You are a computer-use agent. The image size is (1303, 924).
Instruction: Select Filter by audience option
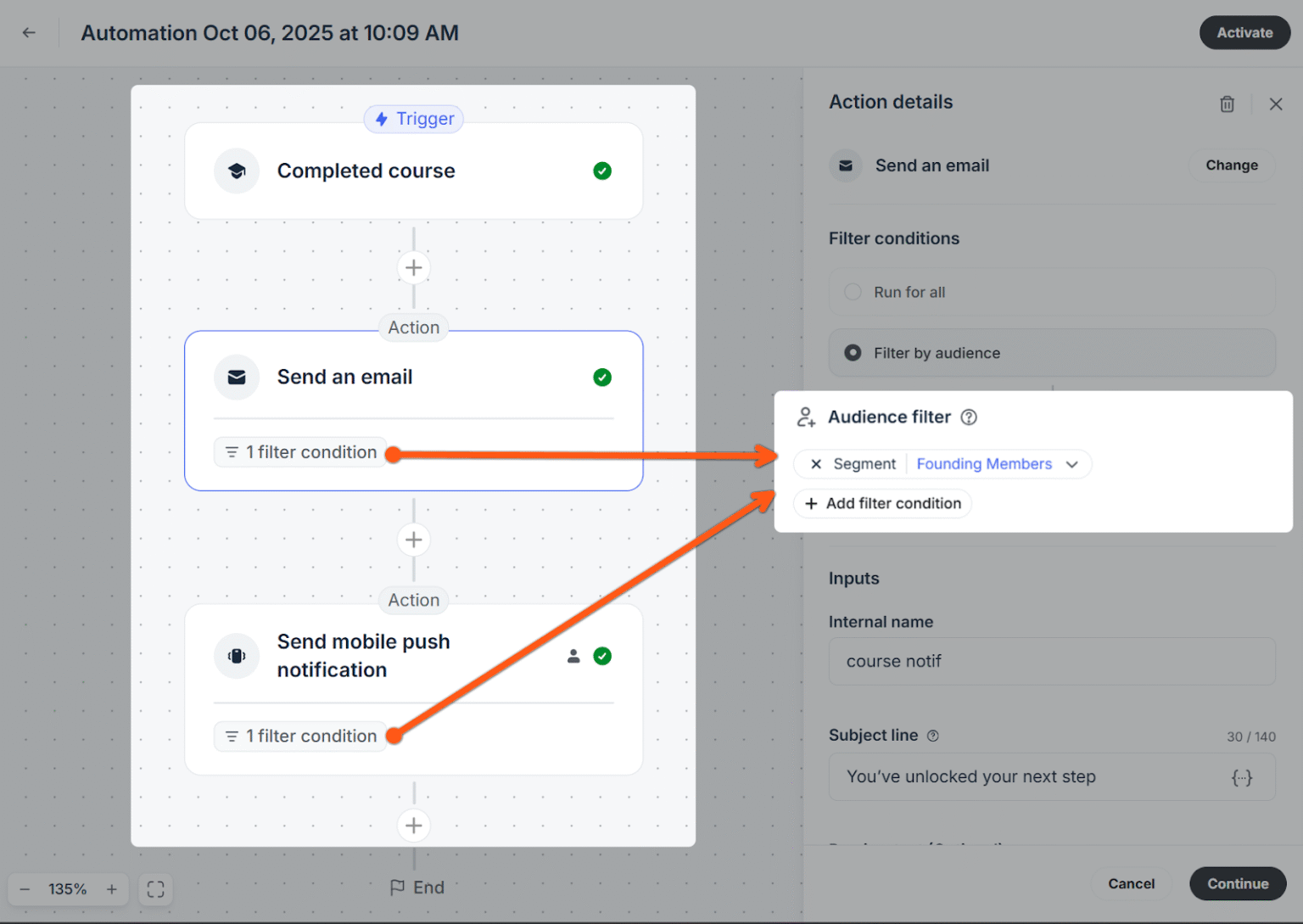[1052, 353]
